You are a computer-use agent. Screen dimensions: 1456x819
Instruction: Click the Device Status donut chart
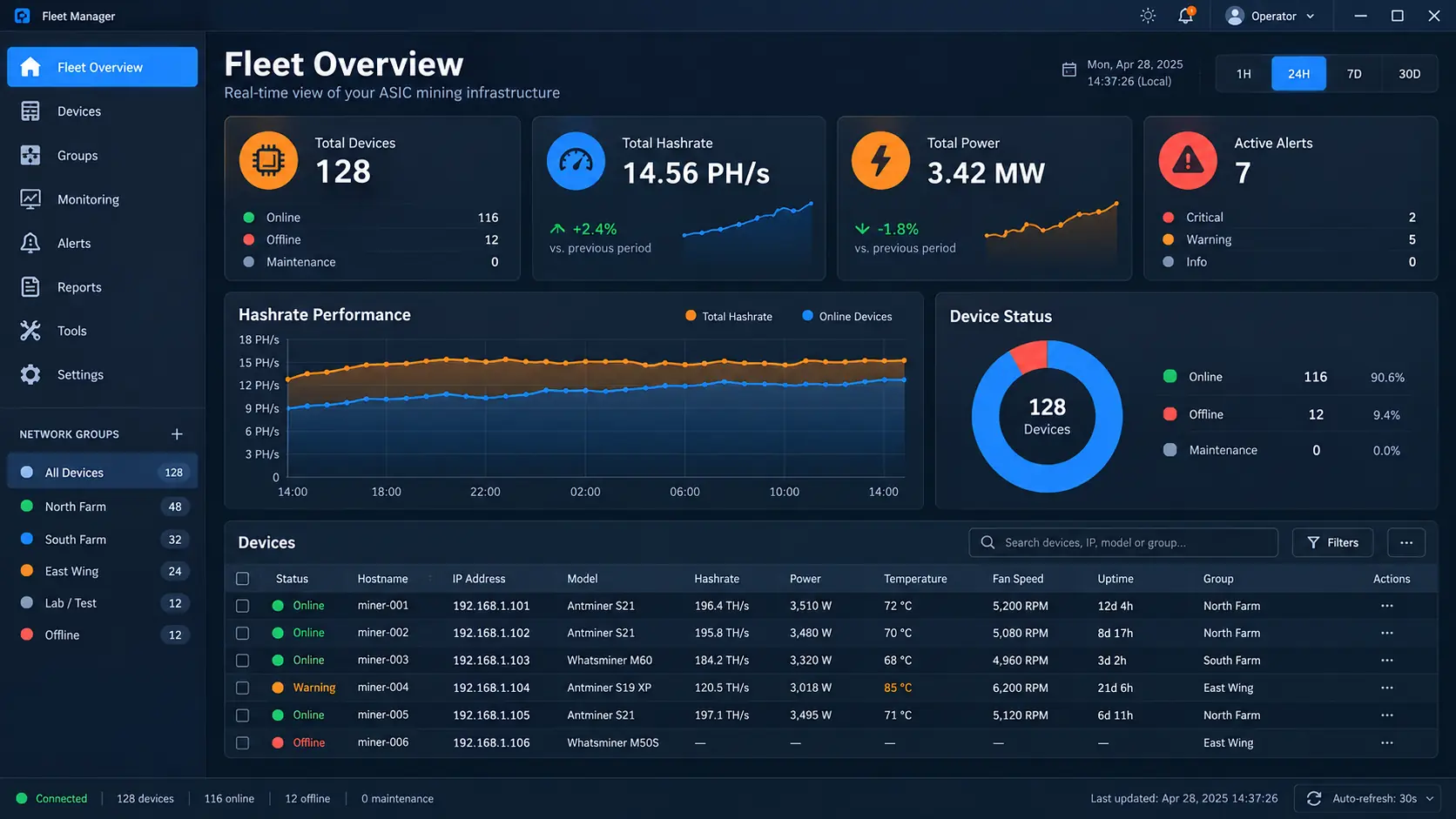(x=1047, y=416)
